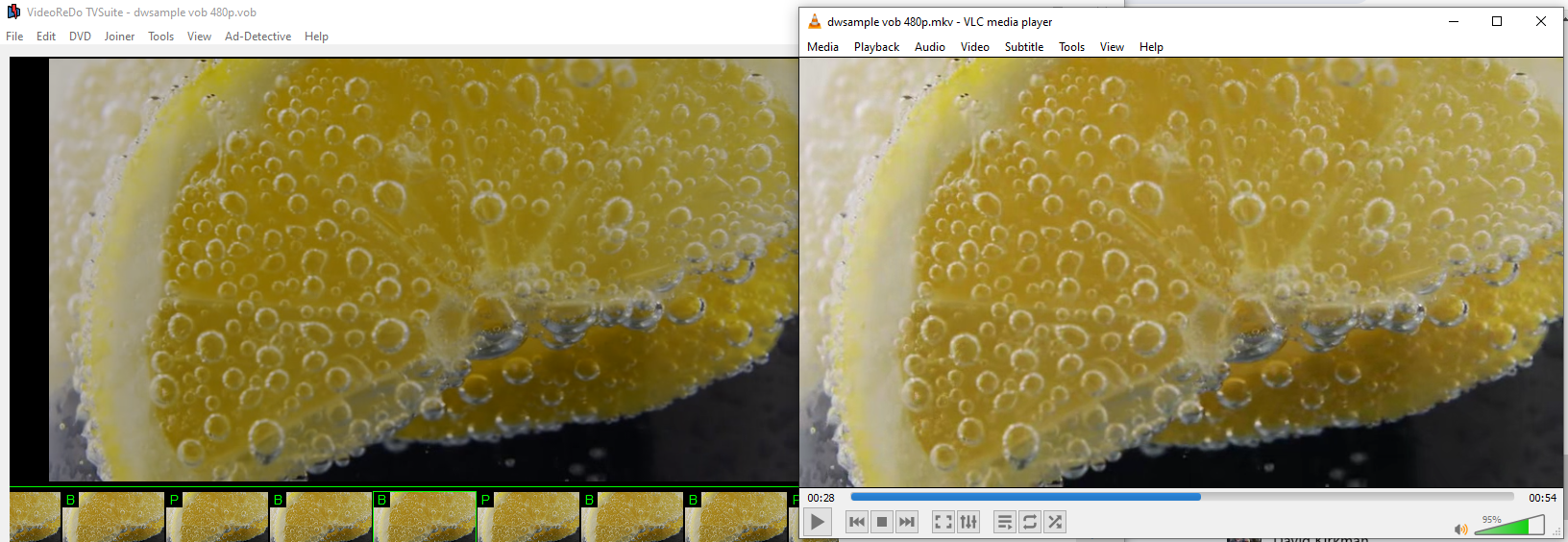
Task: Click the VLC video display area
Action: pyautogui.click(x=1182, y=272)
